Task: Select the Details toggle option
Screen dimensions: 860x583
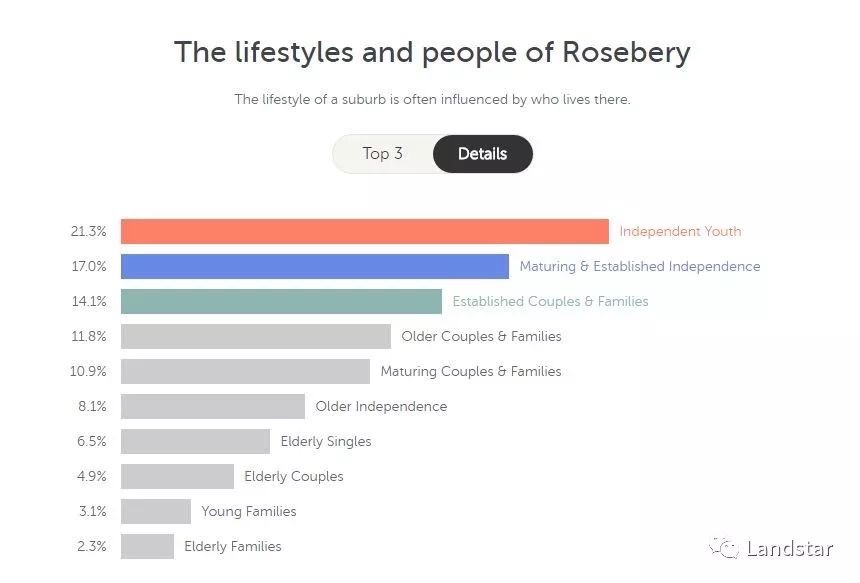Action: click(482, 154)
